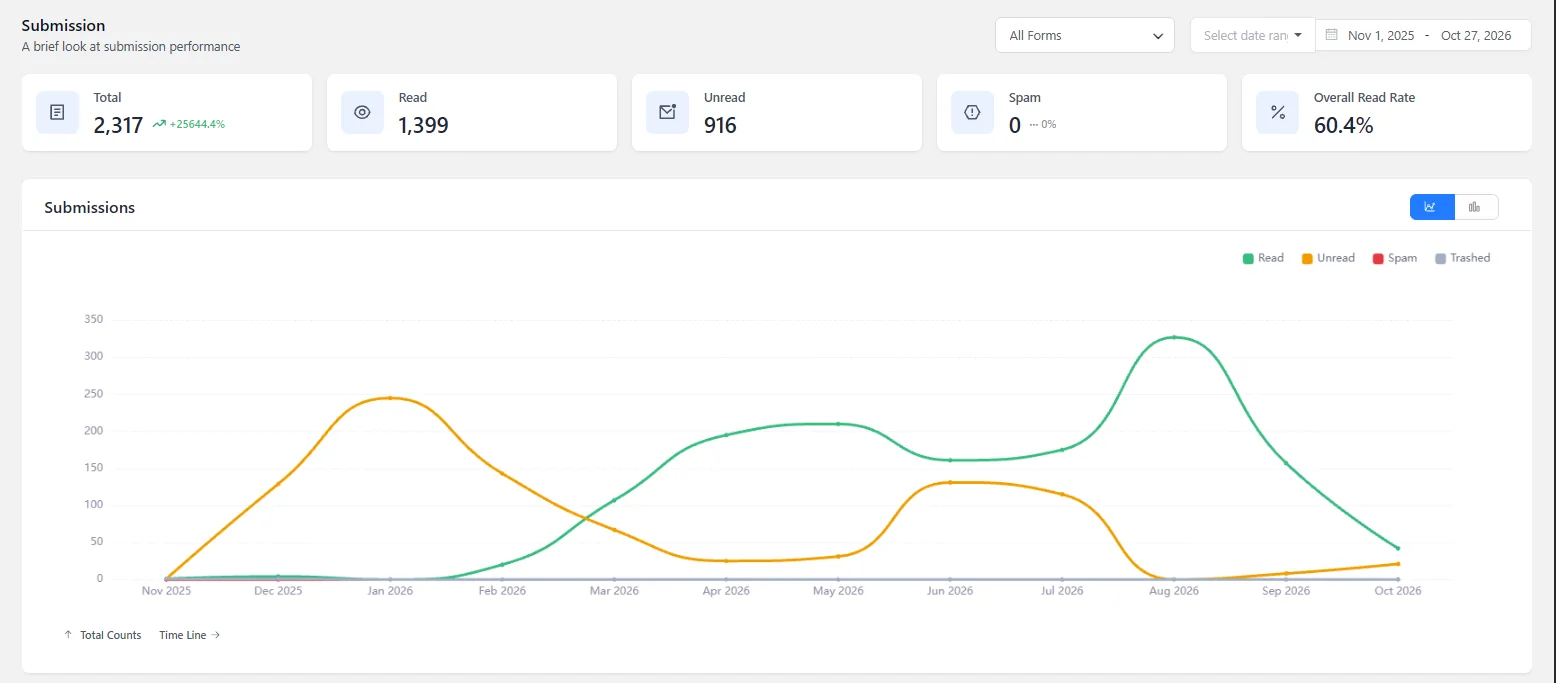Screen dimensions: 1556x683
Task: Toggle the Spam series legend entry
Action: point(1395,258)
